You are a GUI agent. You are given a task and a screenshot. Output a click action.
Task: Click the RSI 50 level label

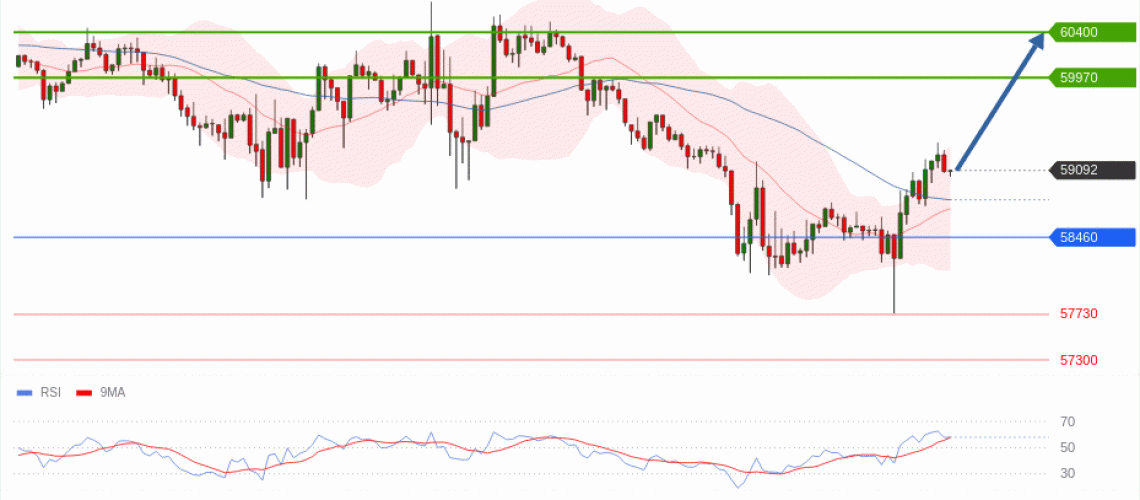click(x=1067, y=448)
